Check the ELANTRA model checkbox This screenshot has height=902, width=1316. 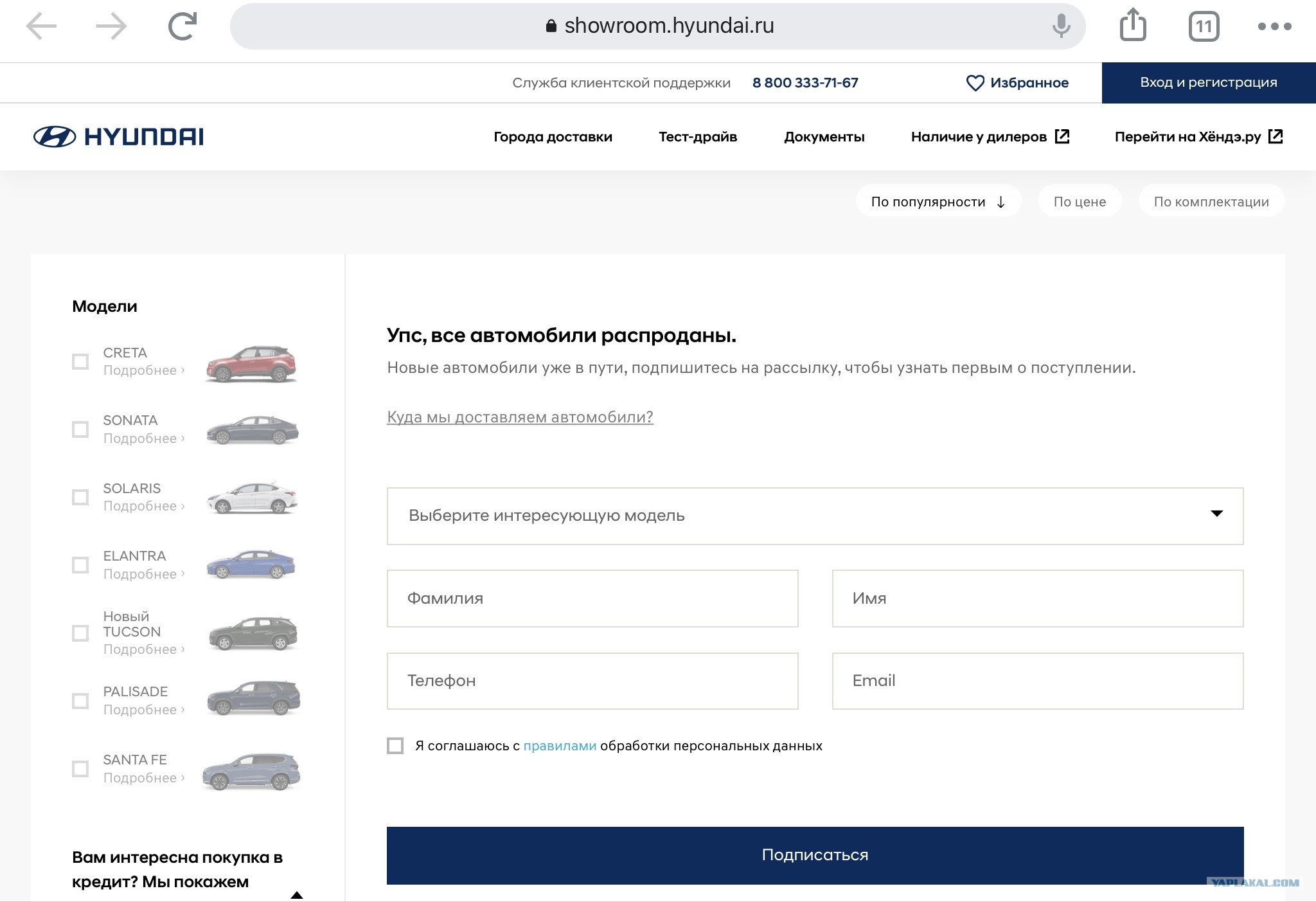(80, 564)
